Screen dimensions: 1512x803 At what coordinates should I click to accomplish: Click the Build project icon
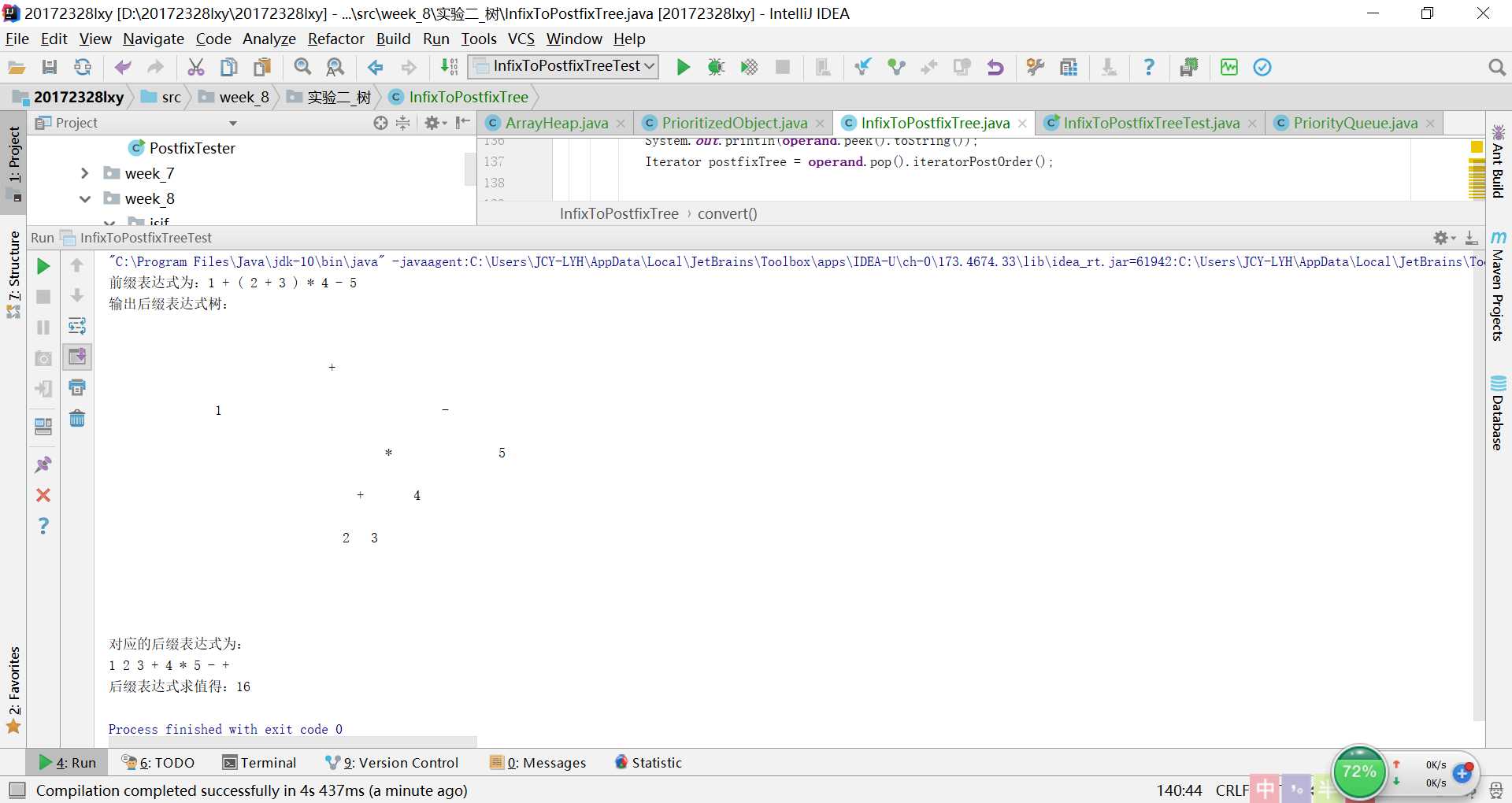449,68
